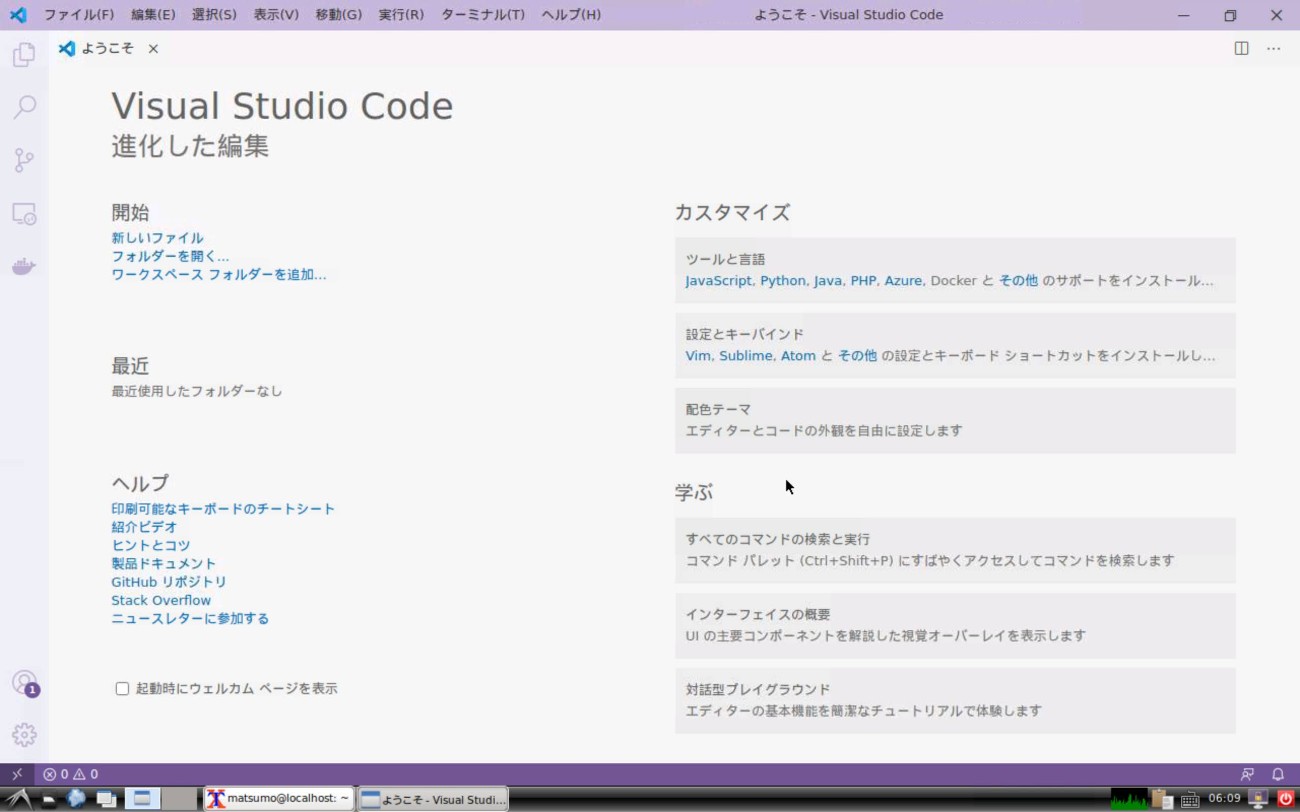This screenshot has height=812, width=1300.
Task: Open the 実行(R) menu
Action: (401, 15)
